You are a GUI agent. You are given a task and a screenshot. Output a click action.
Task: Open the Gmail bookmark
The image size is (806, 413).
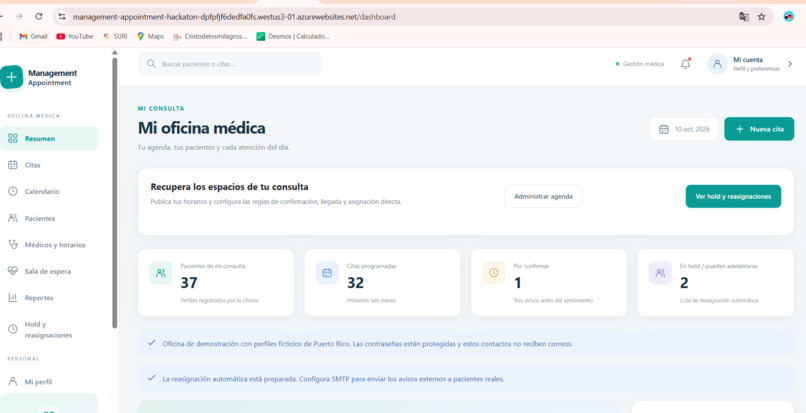[x=33, y=37]
